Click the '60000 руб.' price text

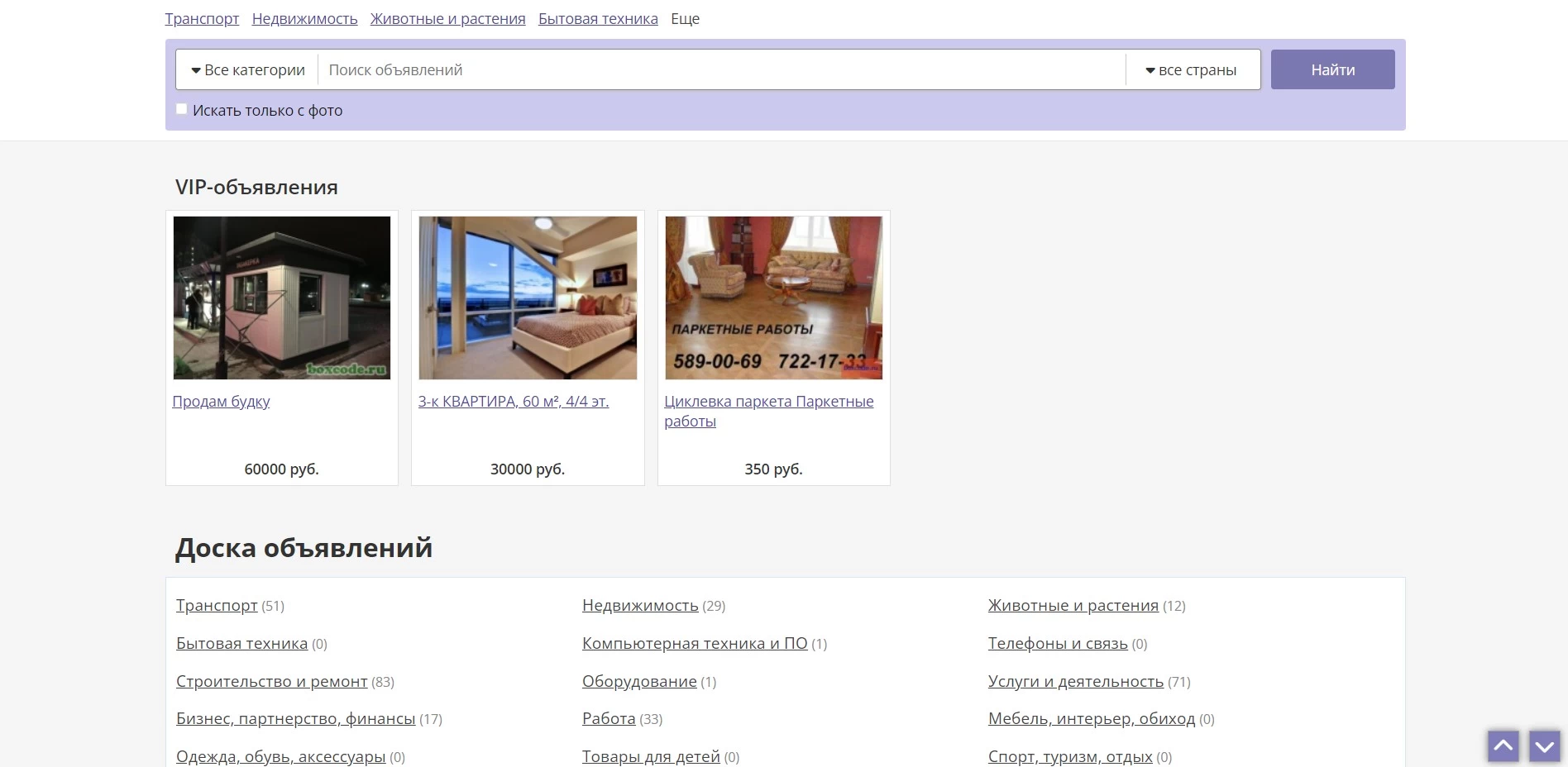point(281,469)
